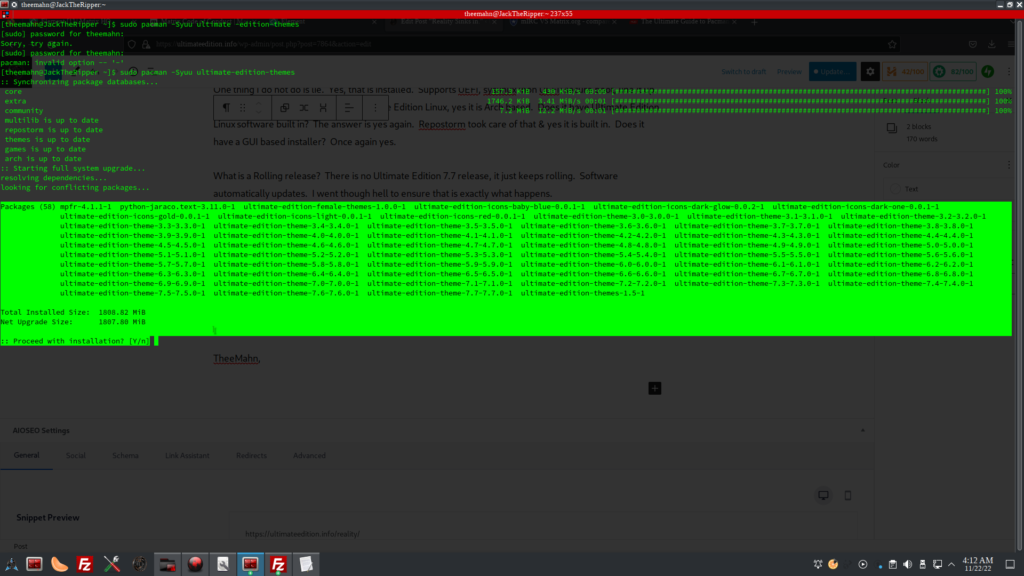The width and height of the screenshot is (1024, 576).
Task: Switch to the wrench settings document task
Action: click(223, 564)
